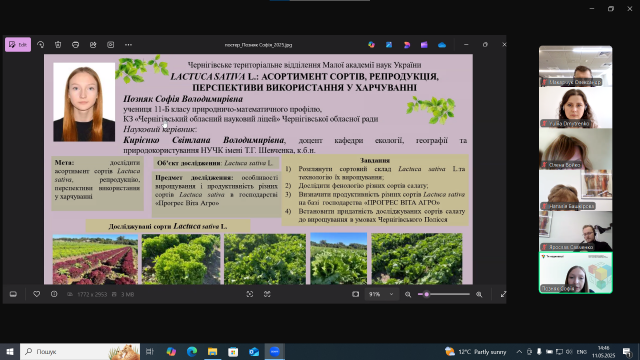Open the three-dots See more menu

click(x=128, y=44)
